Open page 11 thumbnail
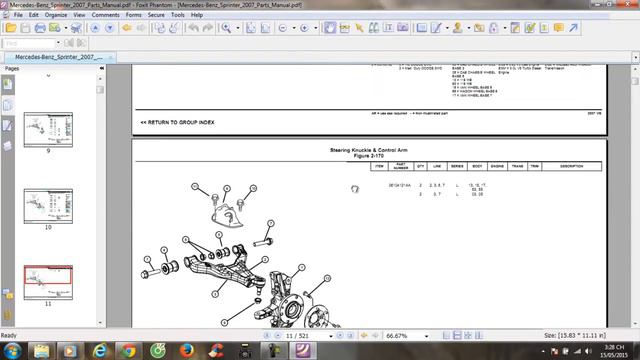The image size is (640, 360). [48, 282]
